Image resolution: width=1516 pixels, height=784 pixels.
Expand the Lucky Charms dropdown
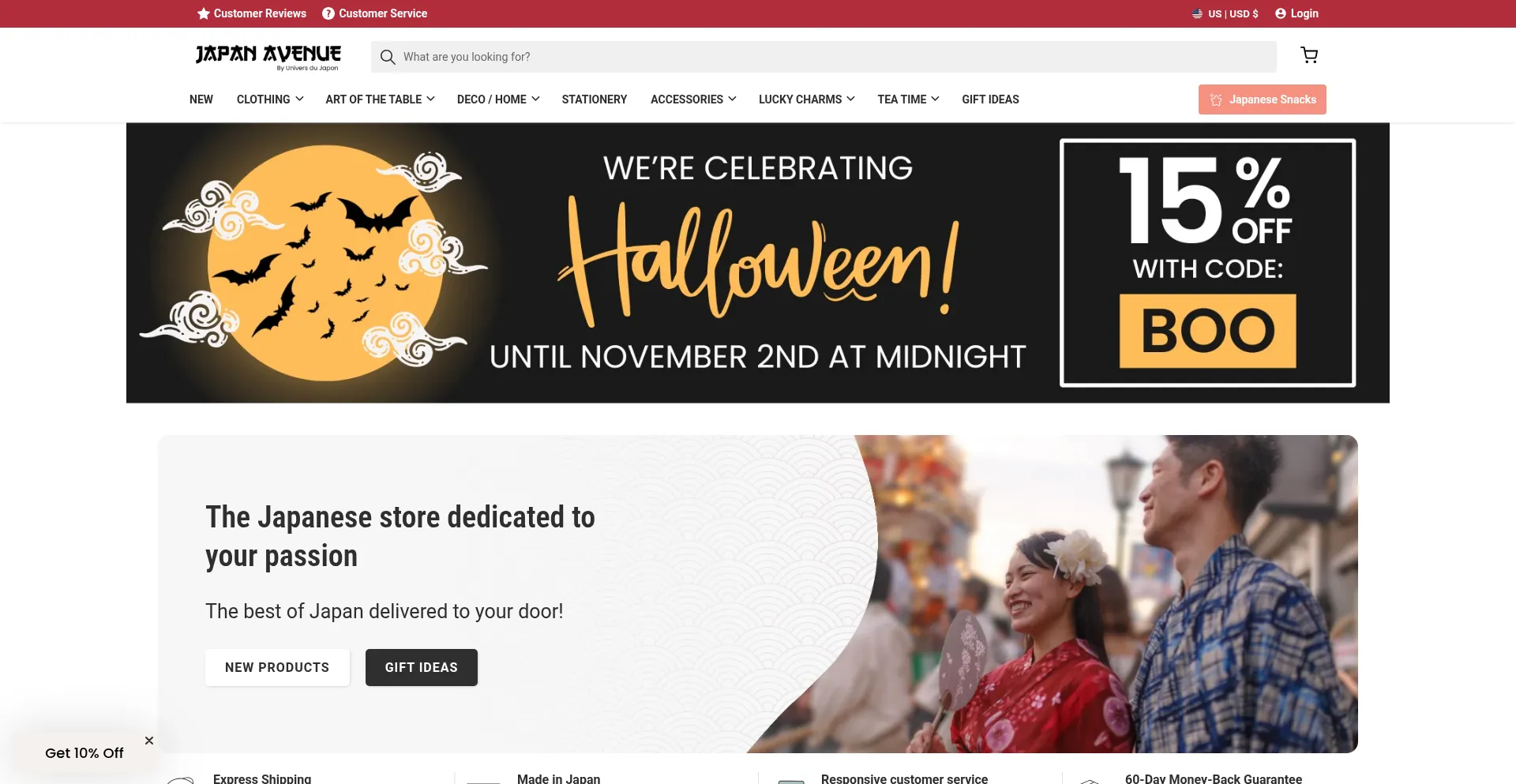pyautogui.click(x=806, y=99)
